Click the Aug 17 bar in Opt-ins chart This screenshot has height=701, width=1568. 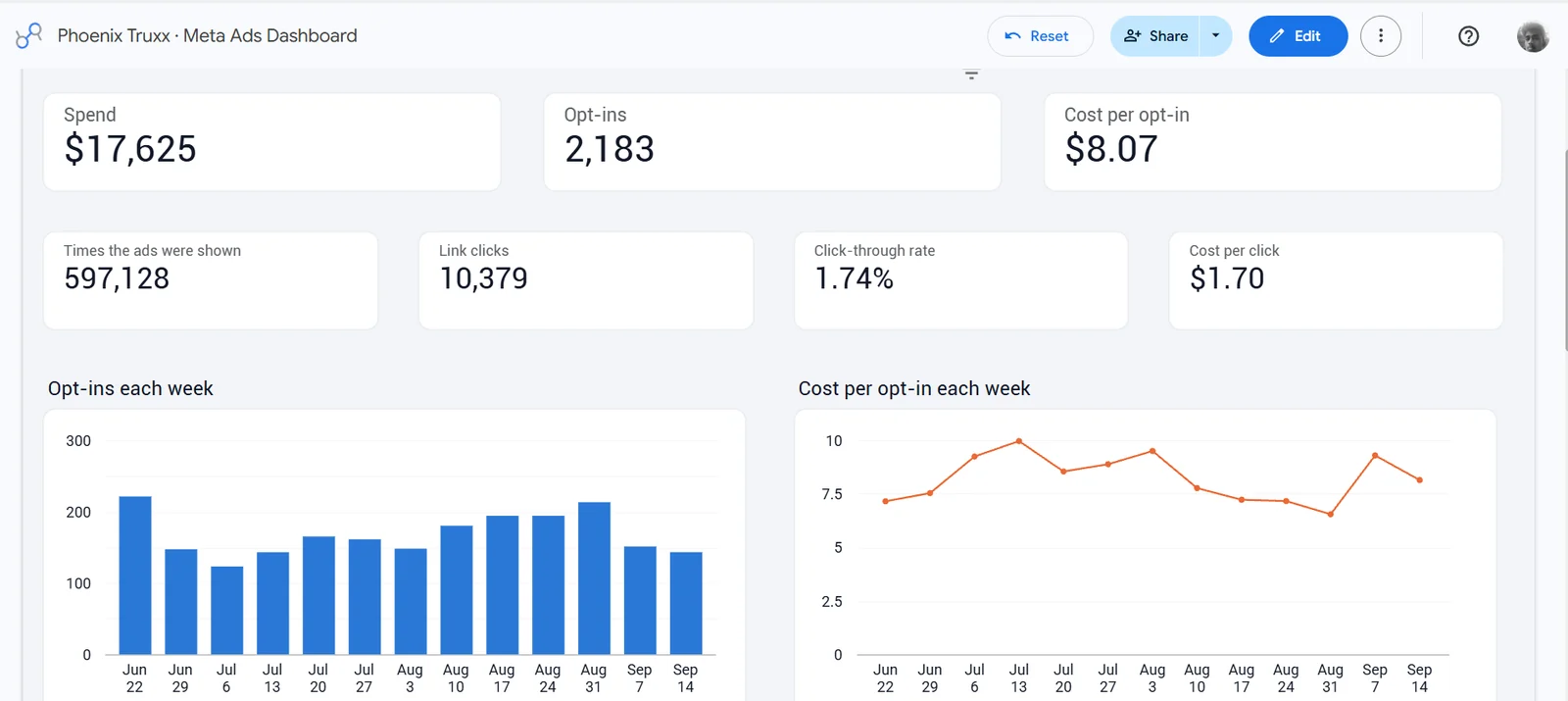coord(502,585)
